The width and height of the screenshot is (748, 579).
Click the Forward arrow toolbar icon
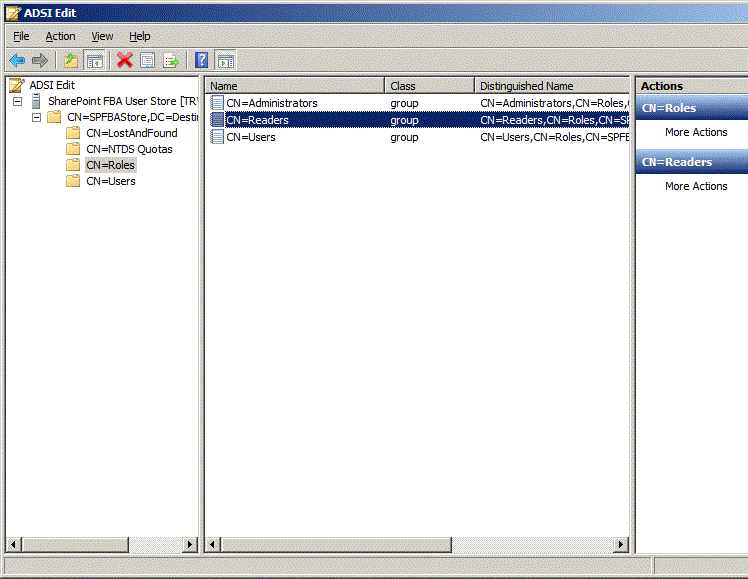[40, 61]
